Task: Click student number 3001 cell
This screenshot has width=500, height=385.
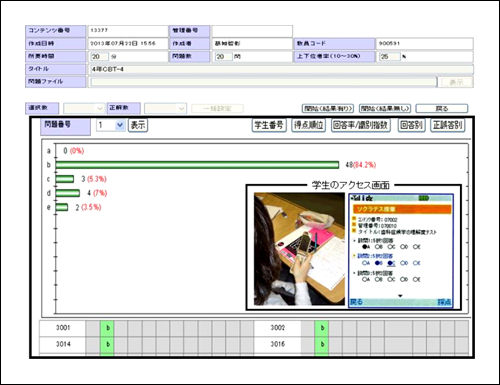Action: 63,328
